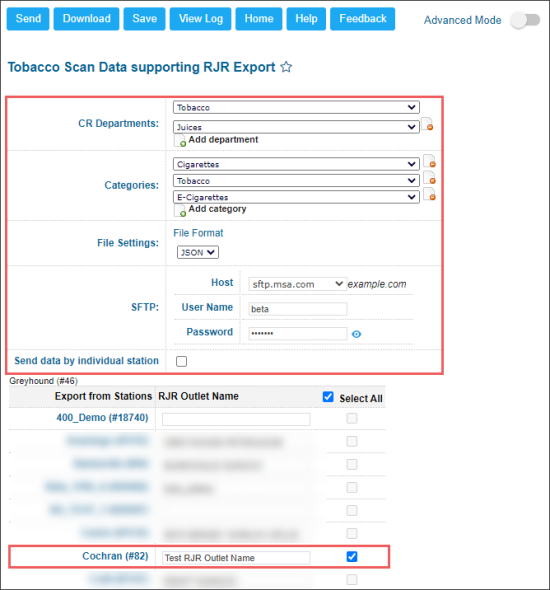The height and width of the screenshot is (590, 550).
Task: Go to Home
Action: (259, 19)
